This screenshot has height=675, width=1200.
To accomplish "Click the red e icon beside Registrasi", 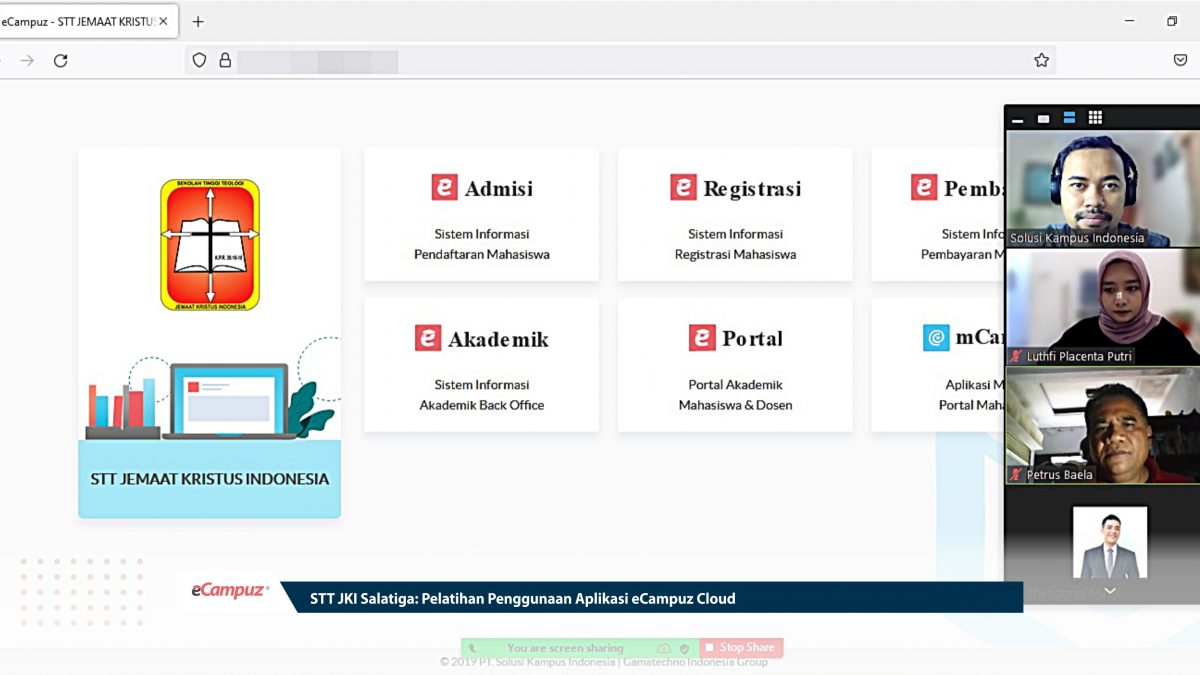I will click(x=683, y=187).
